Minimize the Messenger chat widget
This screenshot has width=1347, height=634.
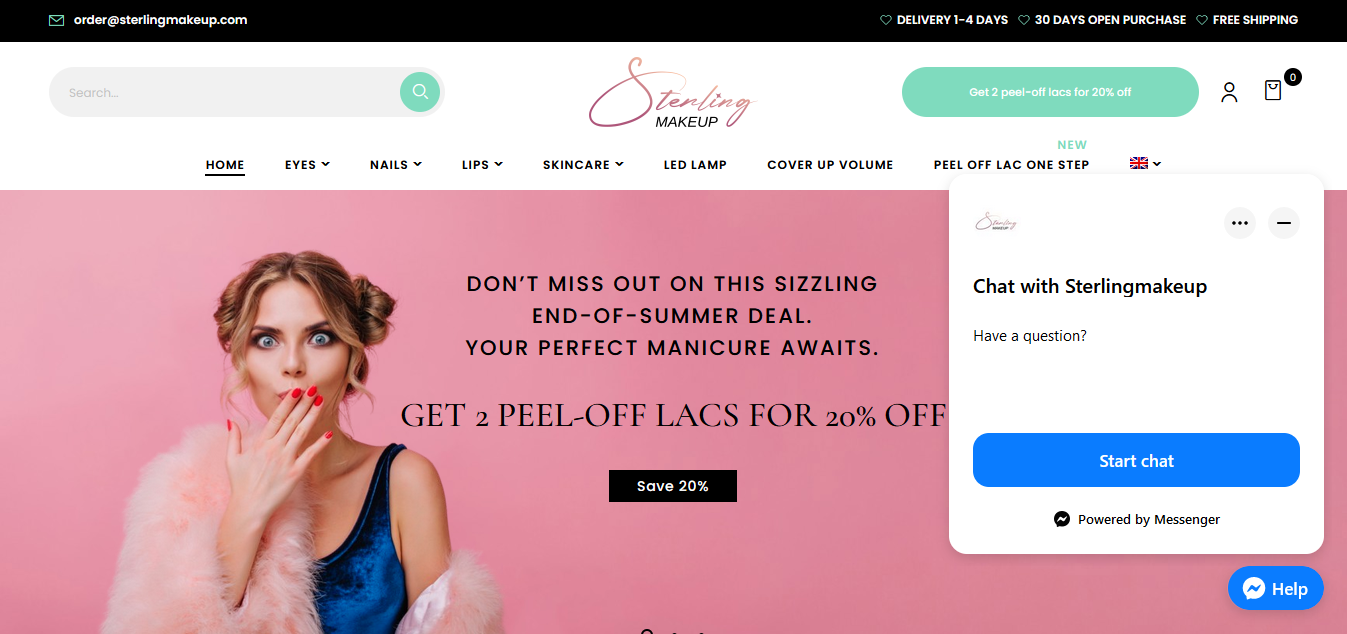click(x=1284, y=222)
